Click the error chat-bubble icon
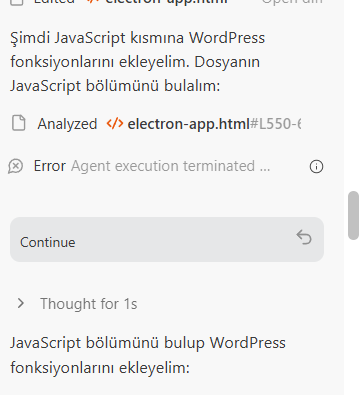Viewport: 363px width, 395px height. (x=16, y=166)
